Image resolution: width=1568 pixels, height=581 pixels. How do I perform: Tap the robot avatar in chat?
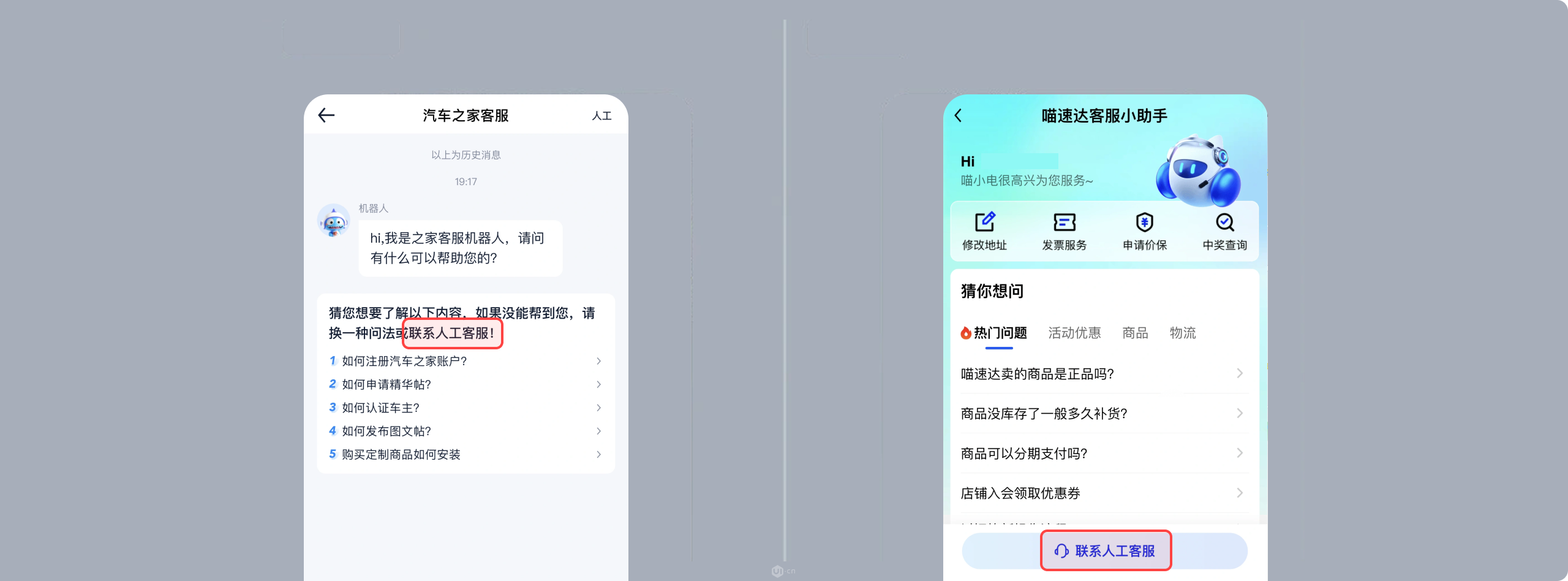pos(333,221)
